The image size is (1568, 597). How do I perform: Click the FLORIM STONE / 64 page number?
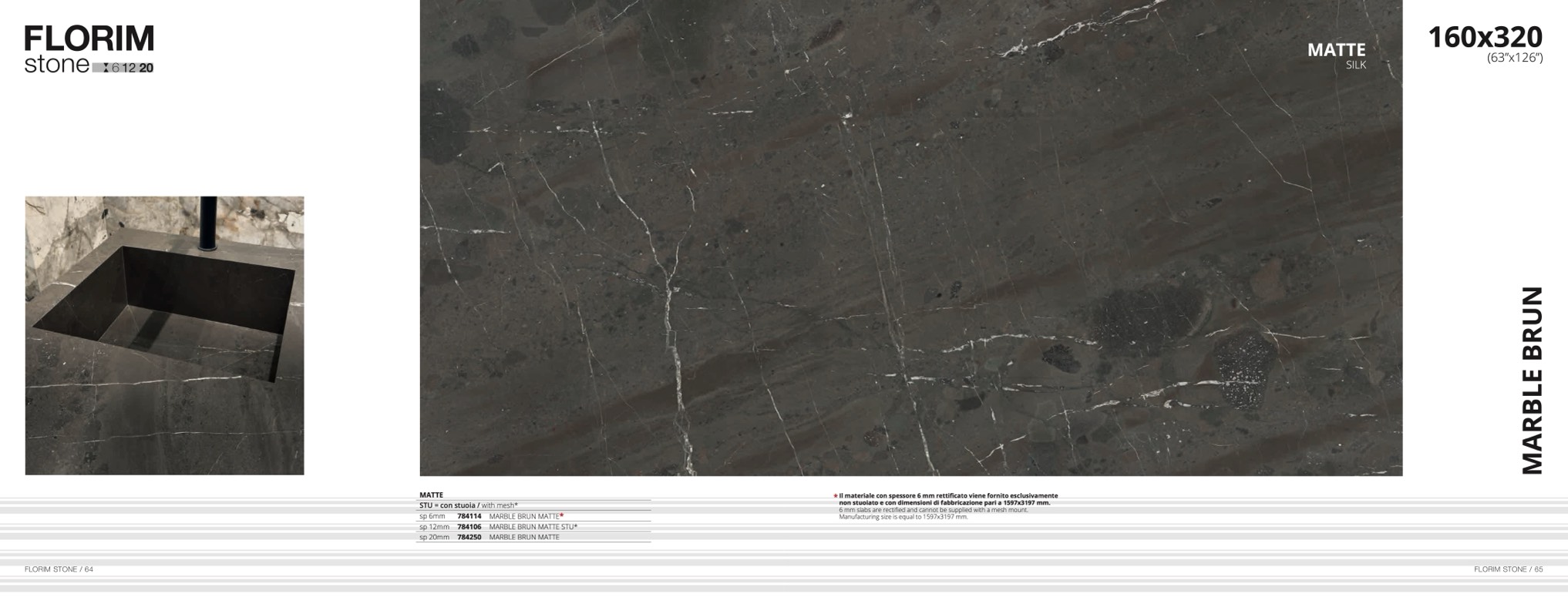tap(59, 569)
